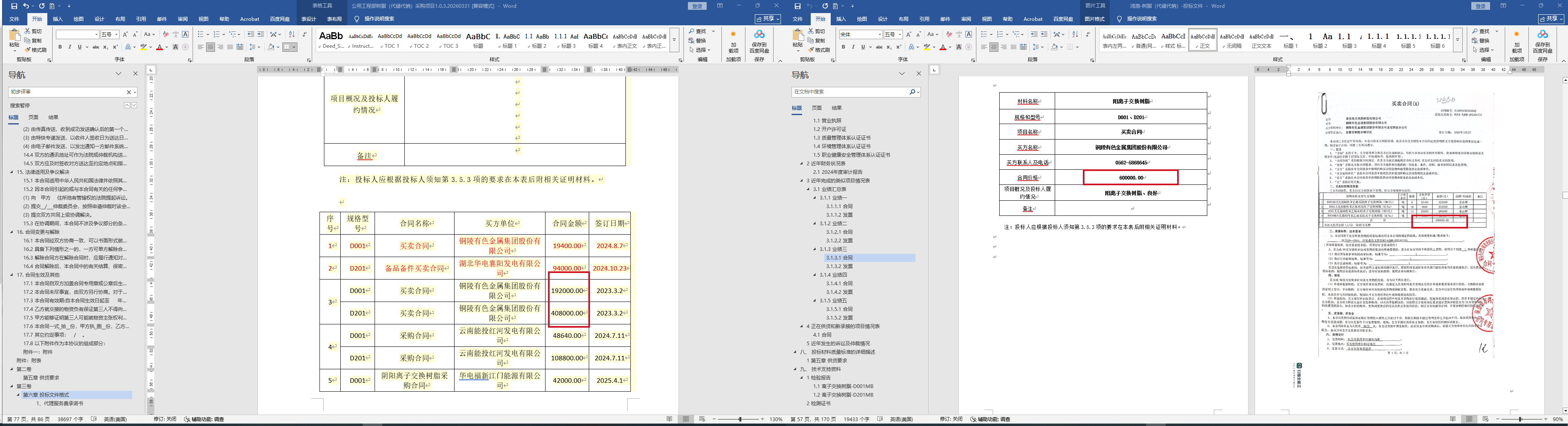Collapse the 16. 合同变更与解除 heading
The width and height of the screenshot is (1568, 426).
point(11,232)
